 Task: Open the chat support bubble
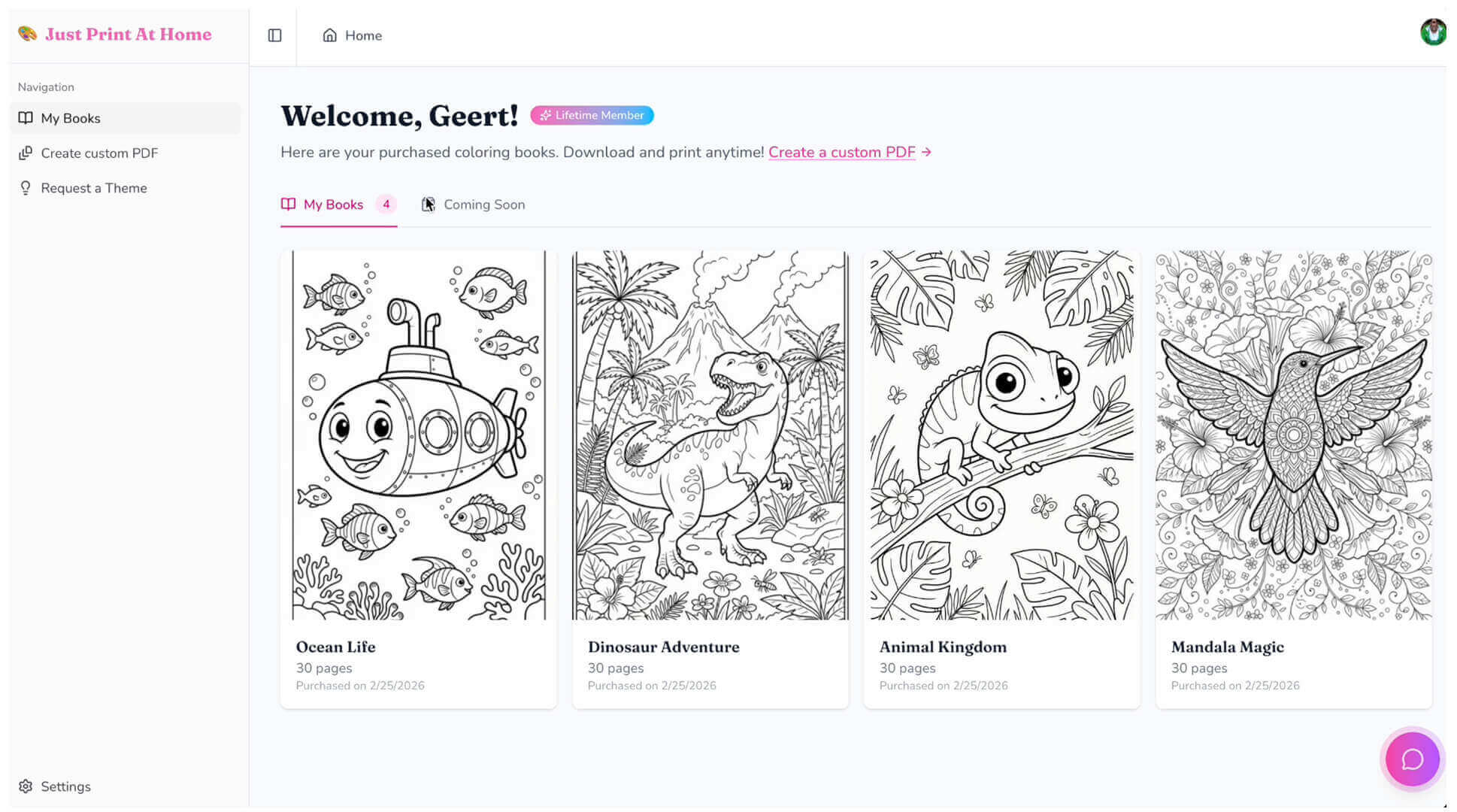(1412, 759)
